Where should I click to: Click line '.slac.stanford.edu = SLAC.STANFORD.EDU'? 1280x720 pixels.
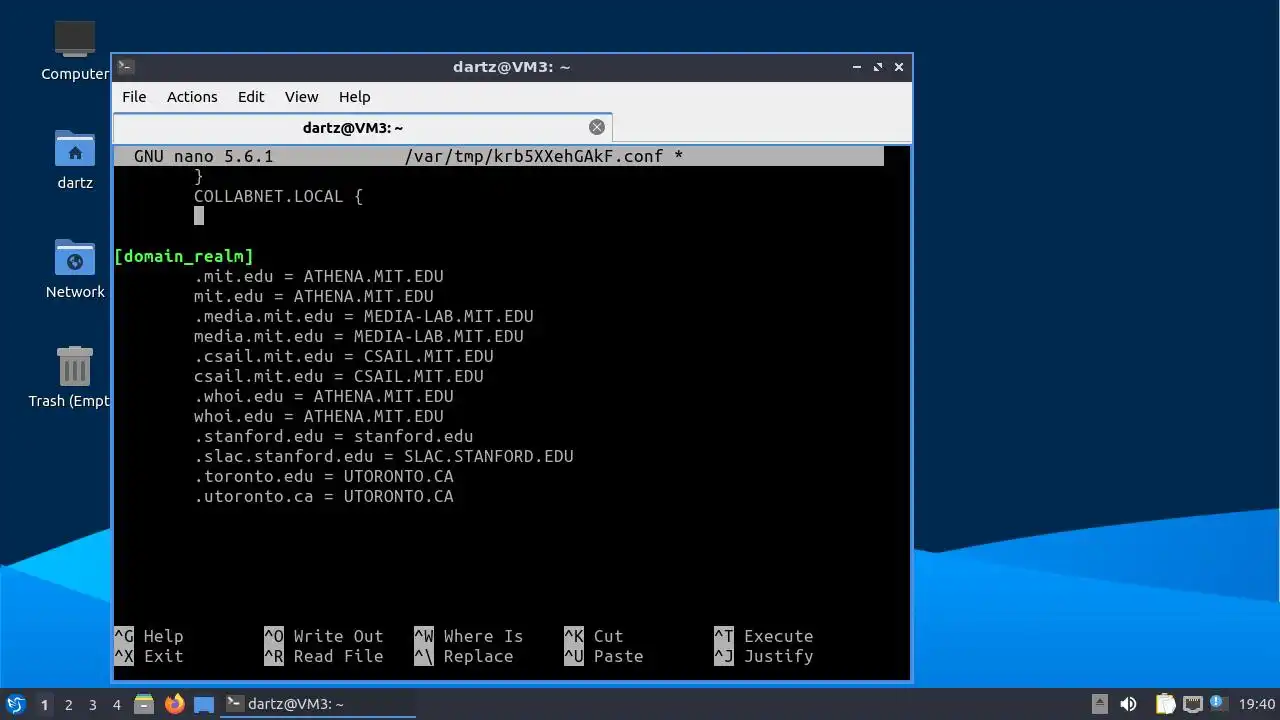pos(383,456)
